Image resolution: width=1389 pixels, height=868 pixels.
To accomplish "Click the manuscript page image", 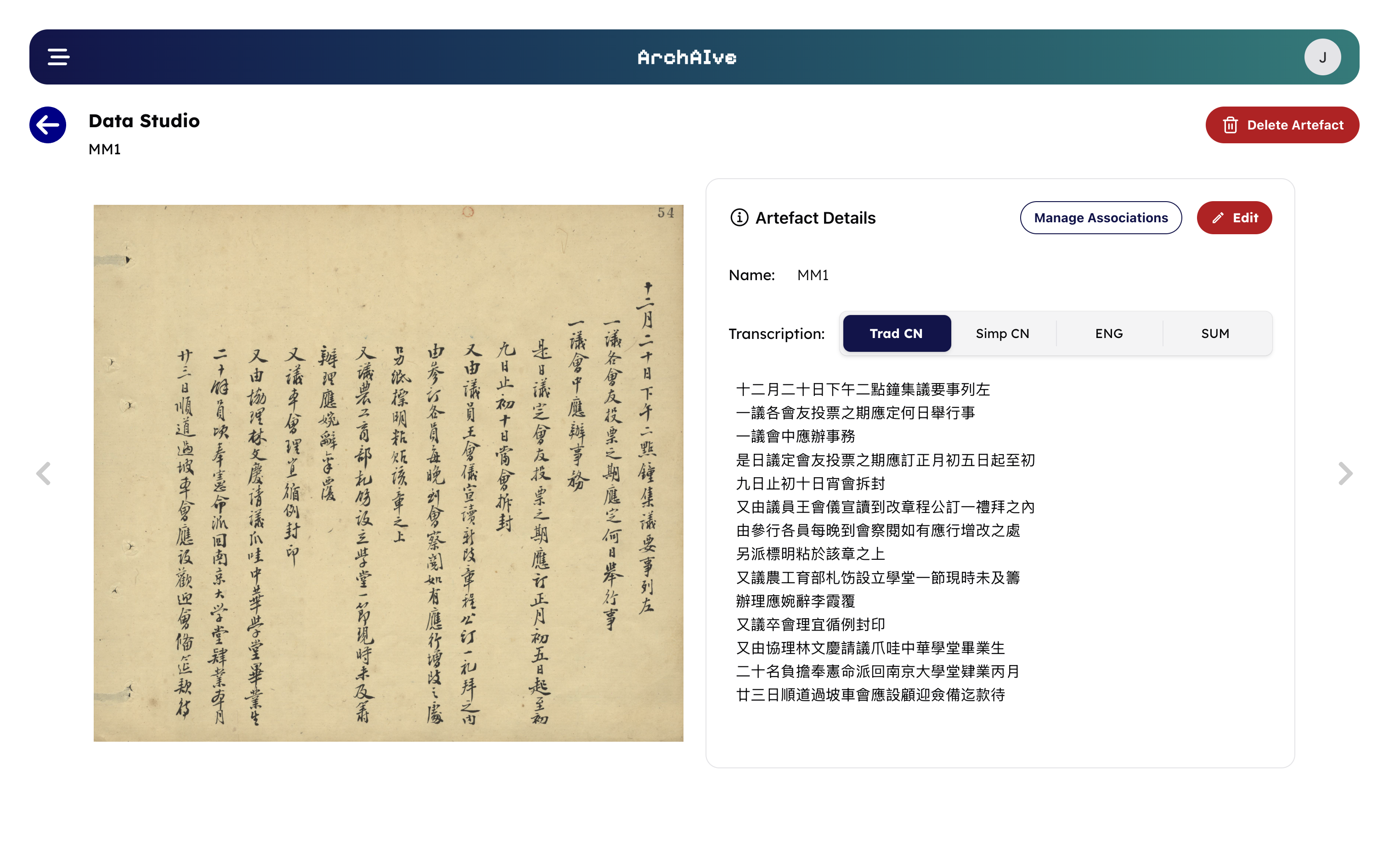I will (388, 473).
